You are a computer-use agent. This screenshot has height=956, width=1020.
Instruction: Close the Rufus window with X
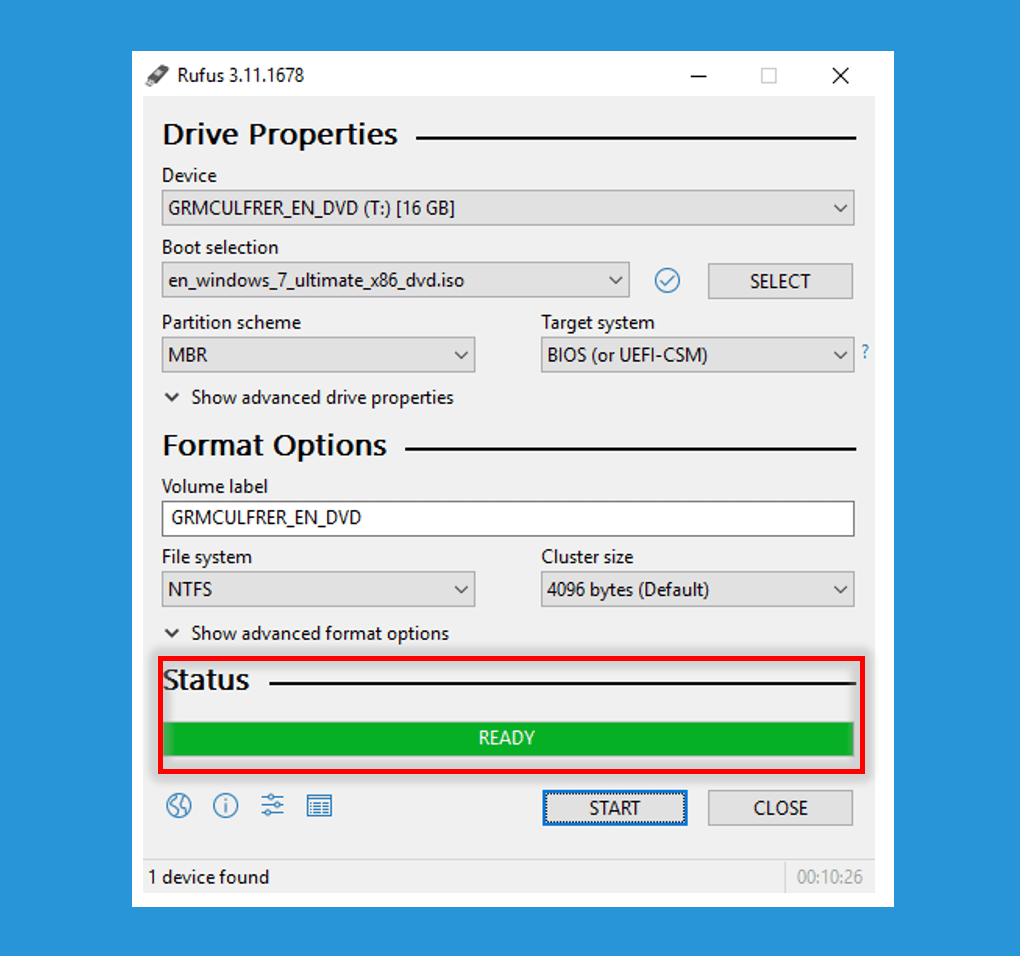(x=840, y=76)
